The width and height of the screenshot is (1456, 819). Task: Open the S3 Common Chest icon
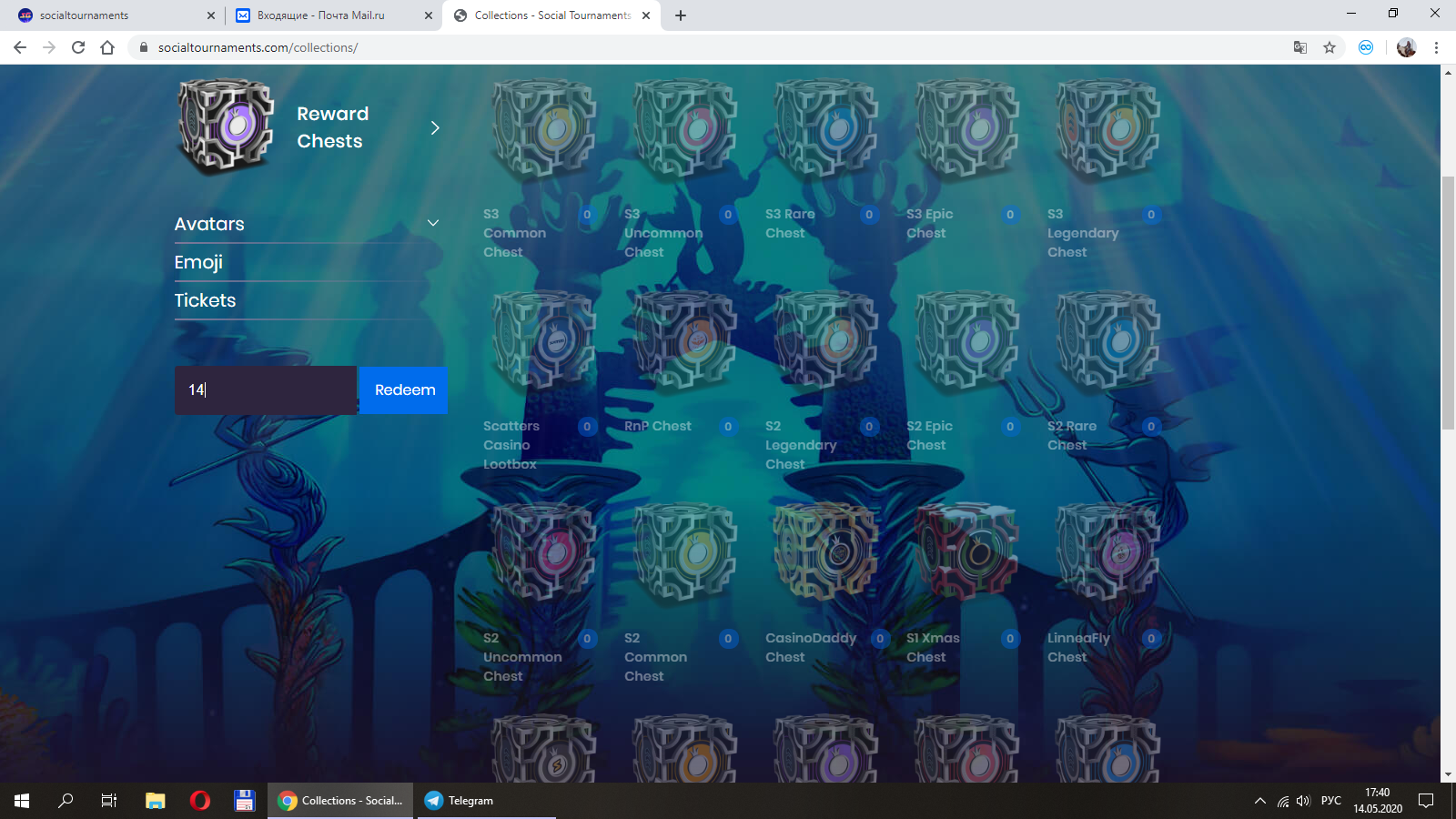(x=543, y=128)
